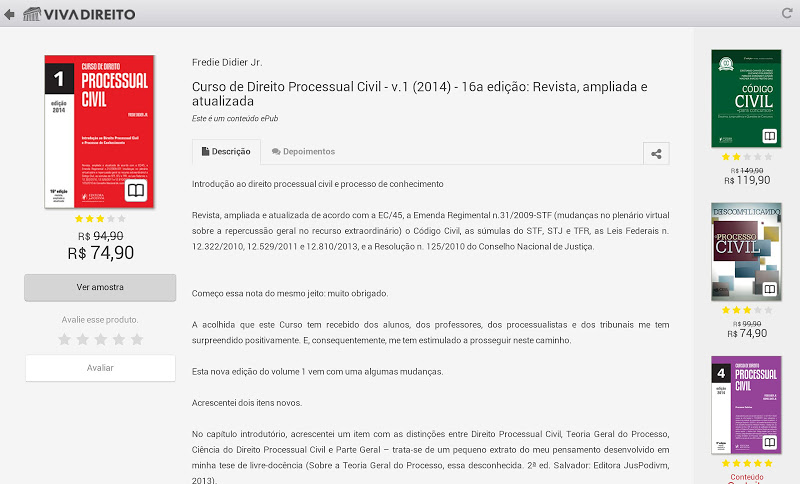Select author name Fredie Didier Jr.

tap(227, 62)
